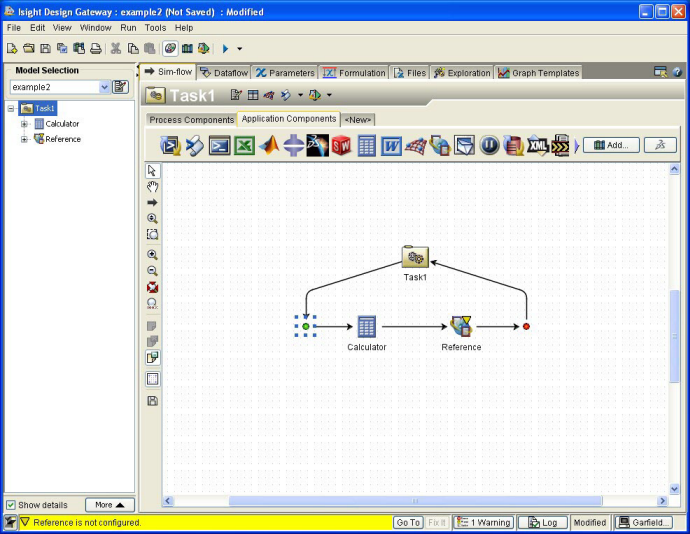690x534 pixels.
Task: Click the Go To button in status bar
Action: click(x=408, y=523)
